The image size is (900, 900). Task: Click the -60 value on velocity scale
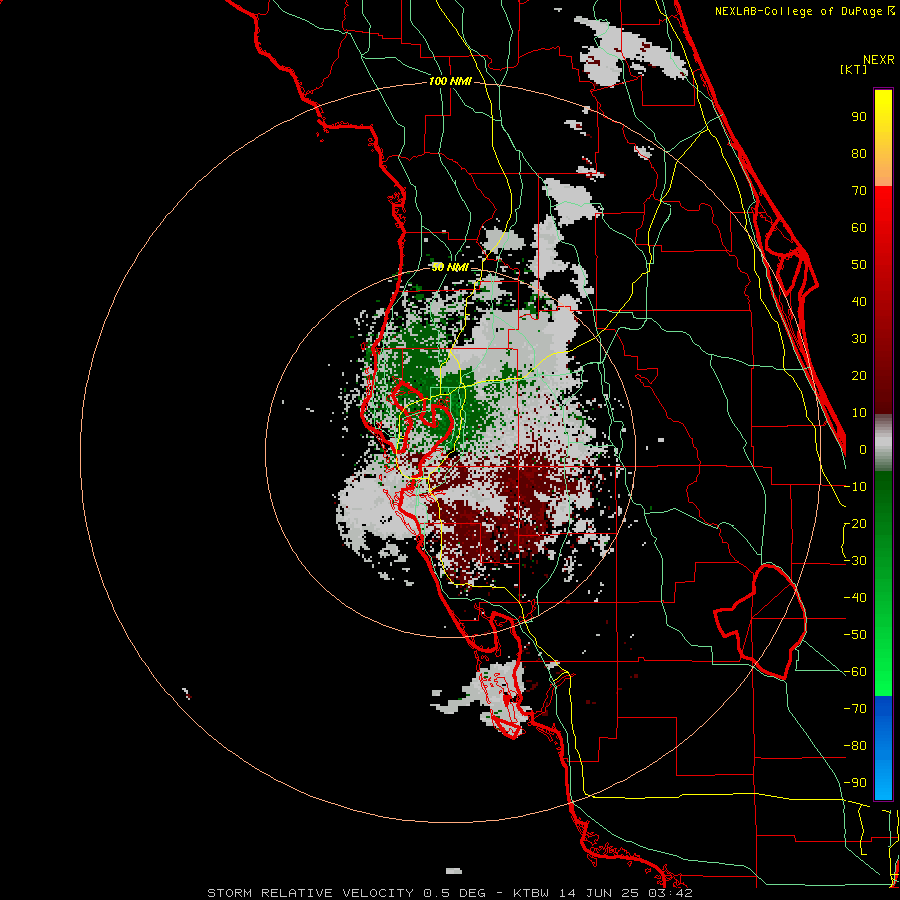[x=855, y=672]
